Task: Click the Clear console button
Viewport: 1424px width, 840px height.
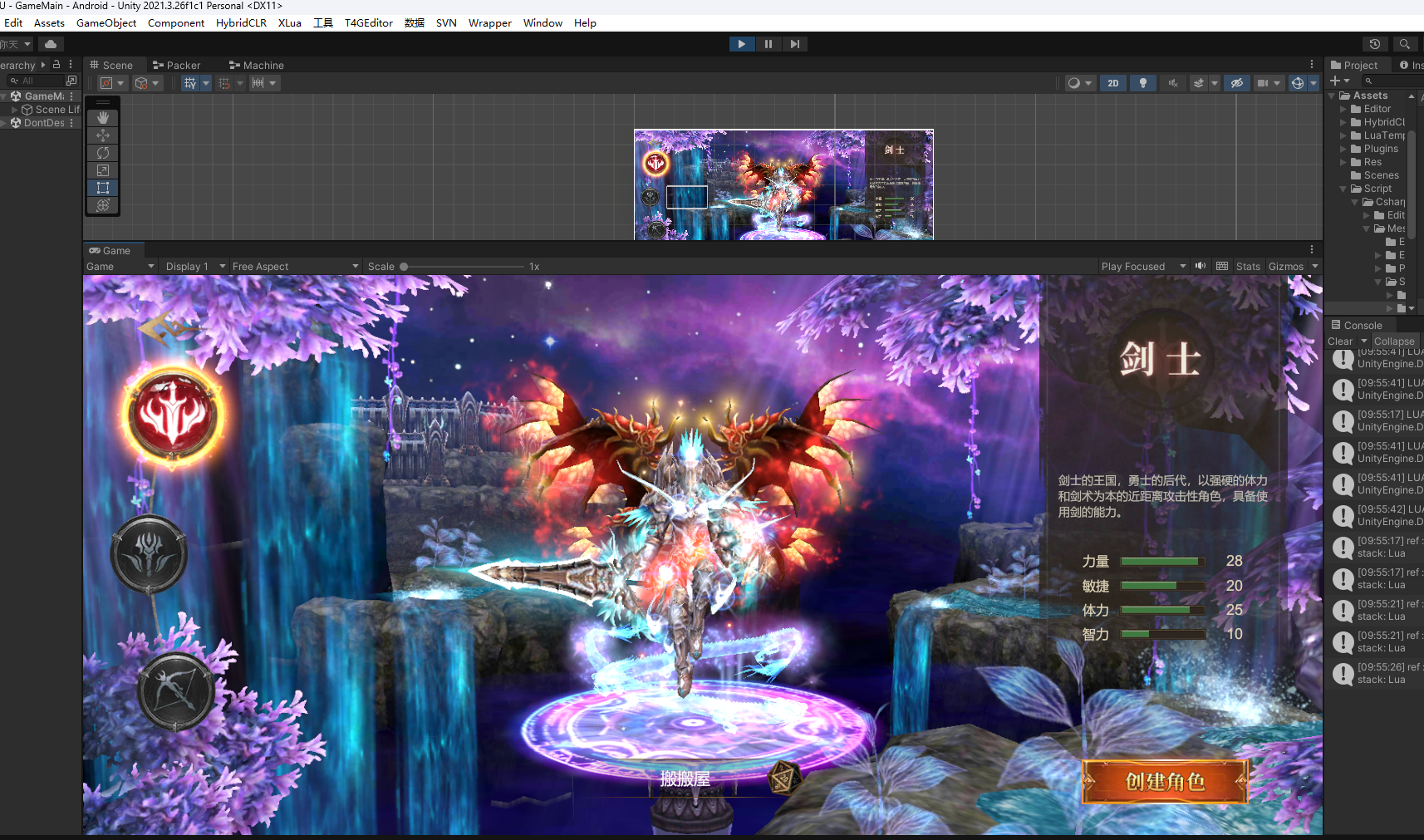Action: (1339, 341)
